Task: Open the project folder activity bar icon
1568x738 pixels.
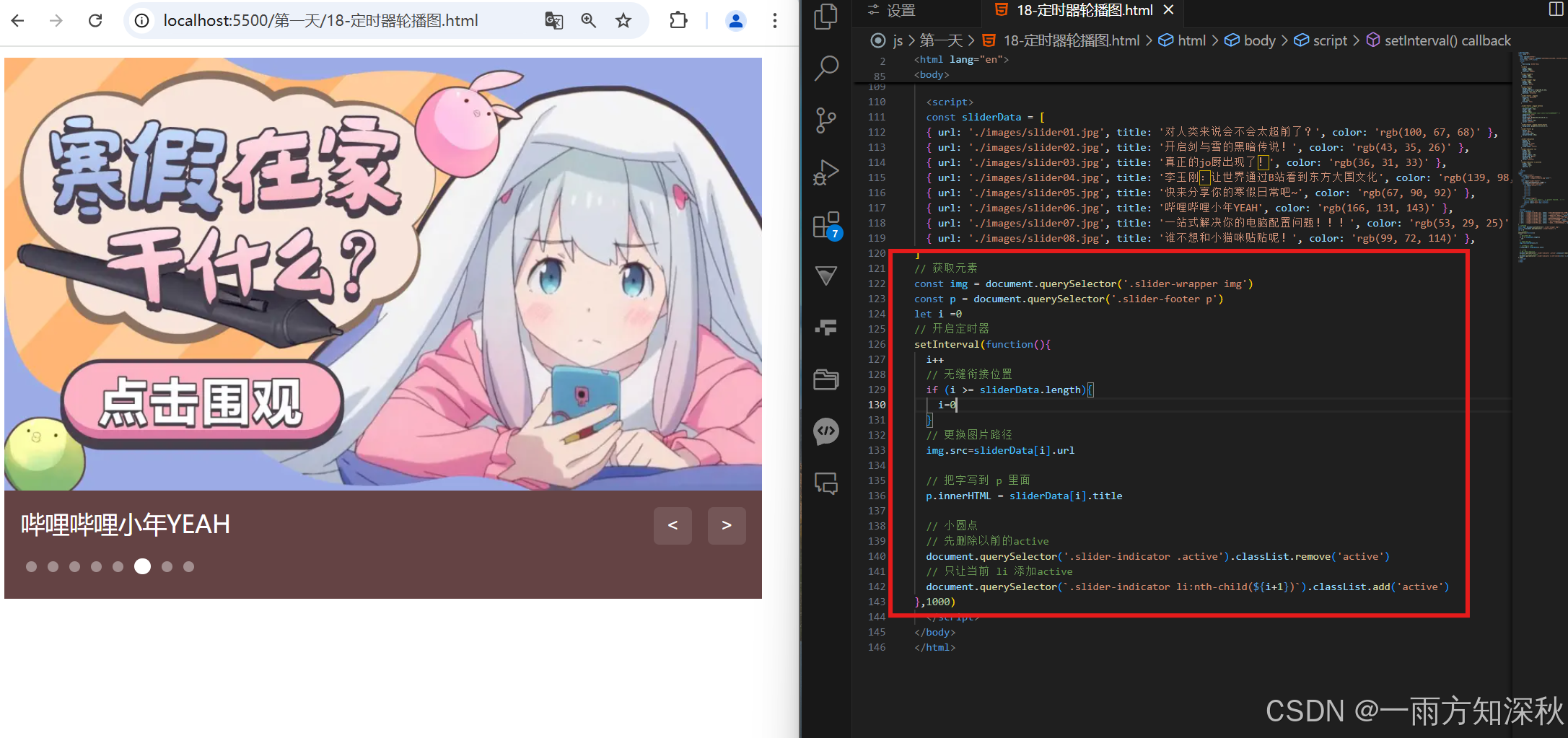Action: click(826, 379)
